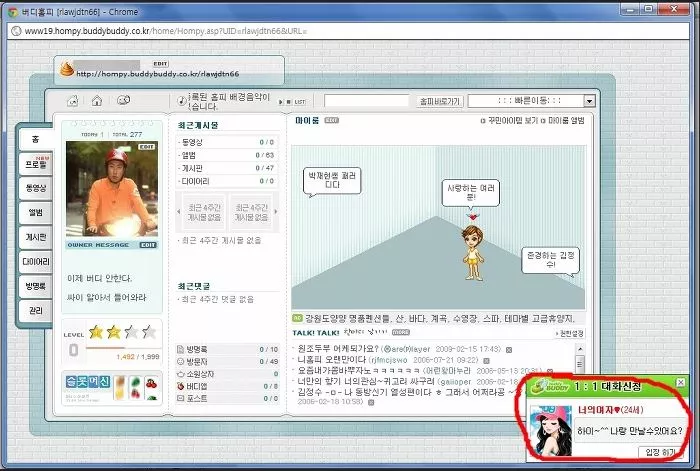
Task: Close the 1:1 대화신청 popup
Action: 680,383
